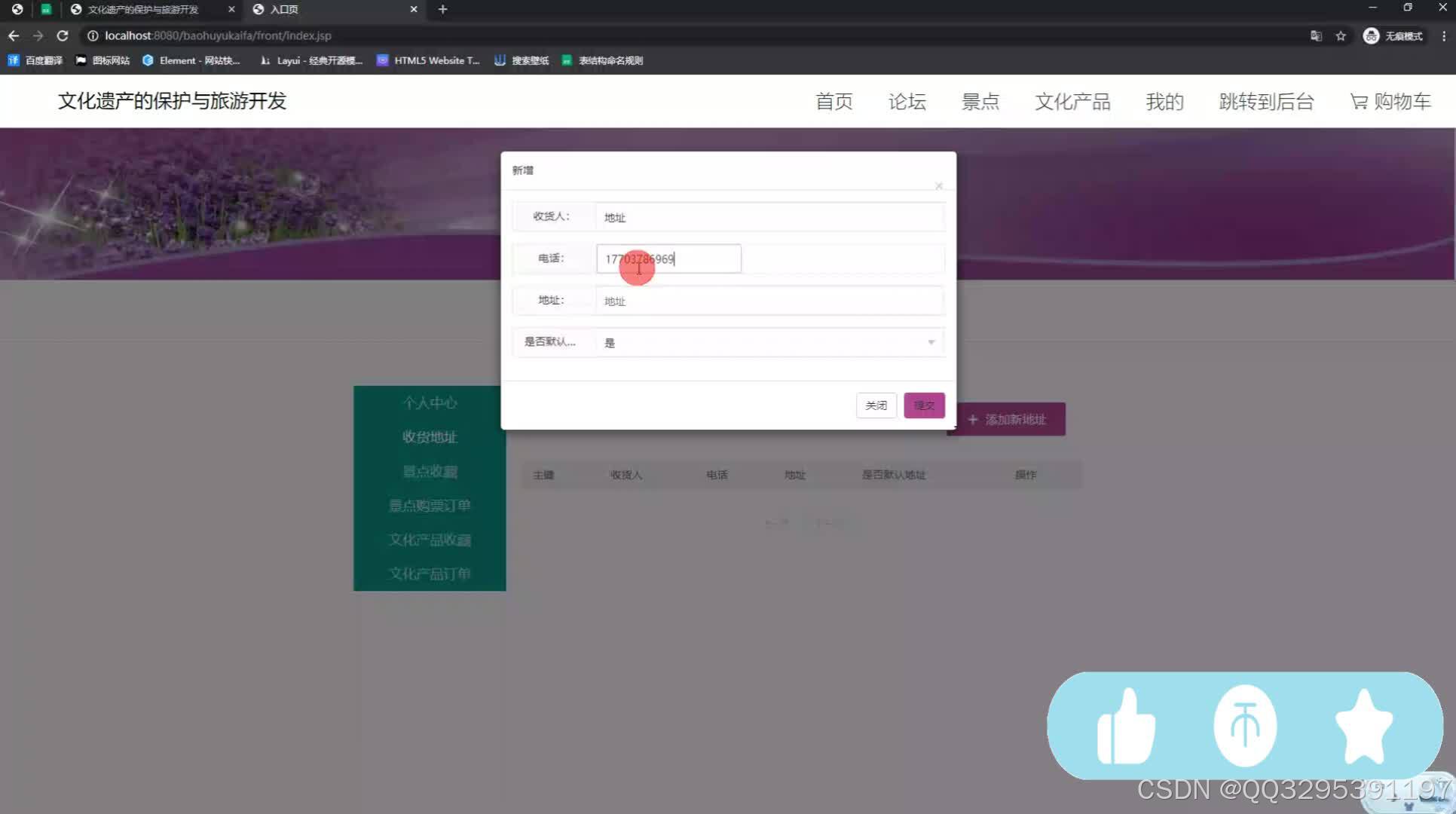The image size is (1456, 814).
Task: Open a new browser tab
Action: [x=443, y=9]
